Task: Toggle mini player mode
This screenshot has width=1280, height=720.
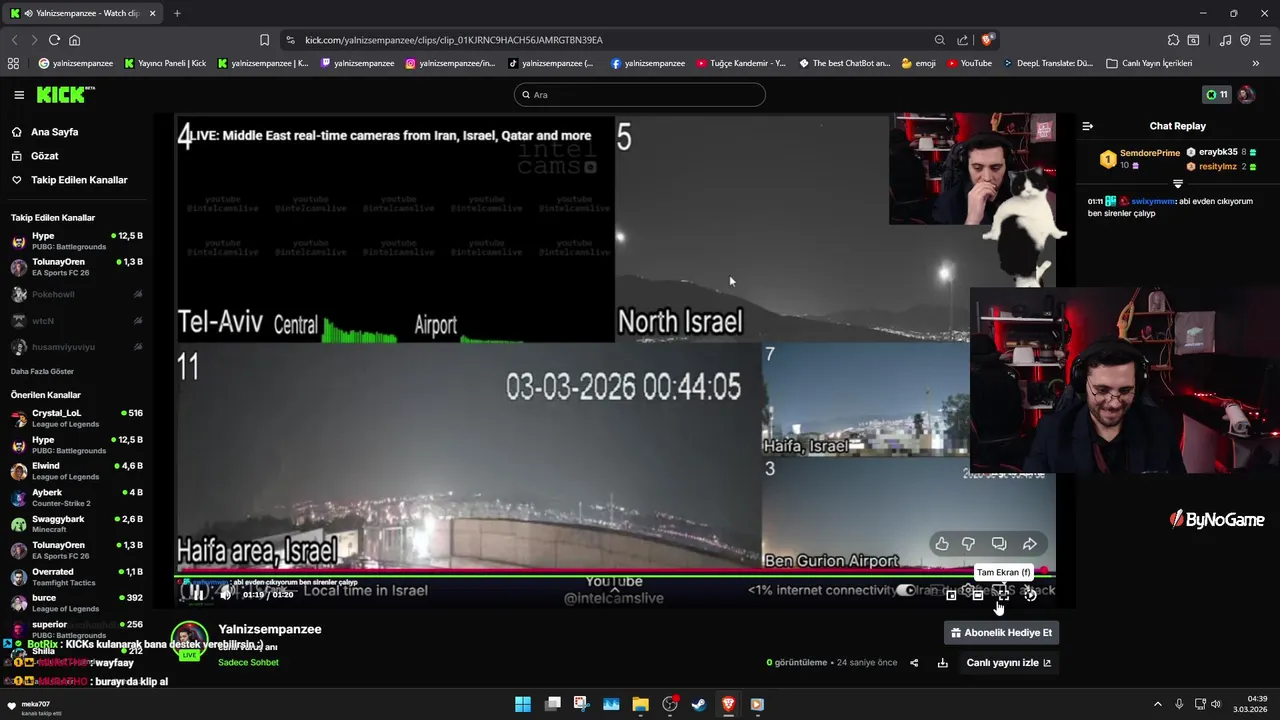Action: (x=951, y=594)
